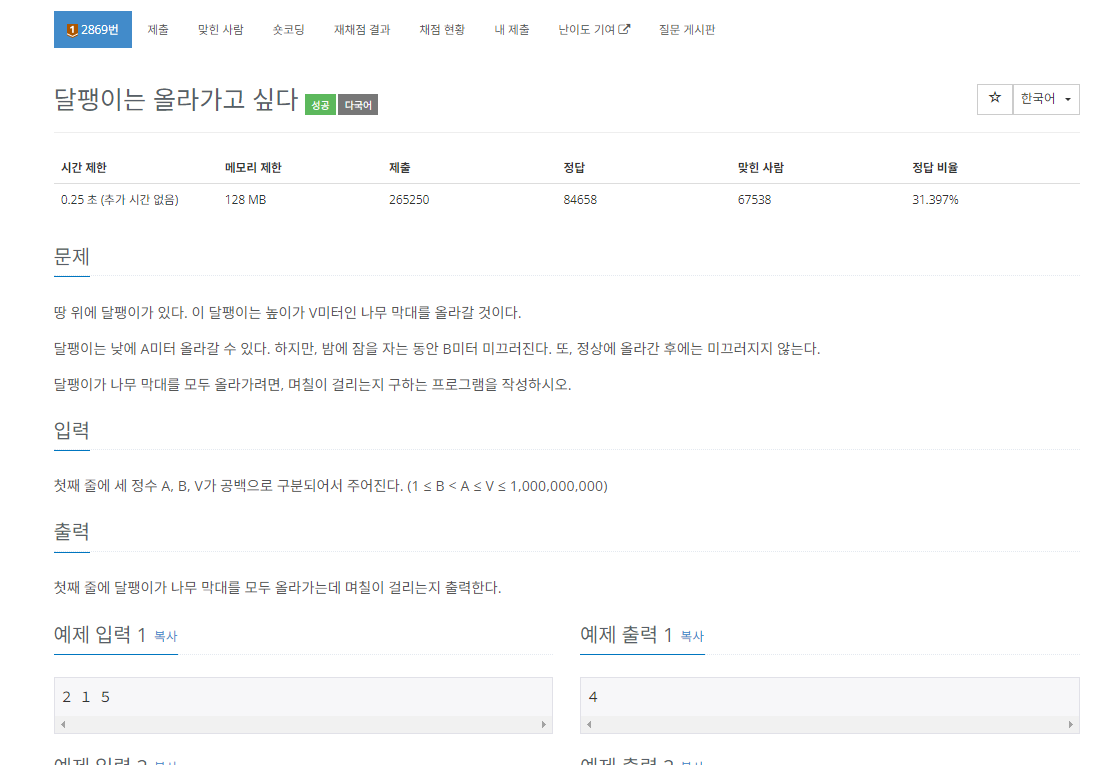Click the "메모리 제한" column header
Image resolution: width=1117 pixels, height=765 pixels.
point(254,167)
